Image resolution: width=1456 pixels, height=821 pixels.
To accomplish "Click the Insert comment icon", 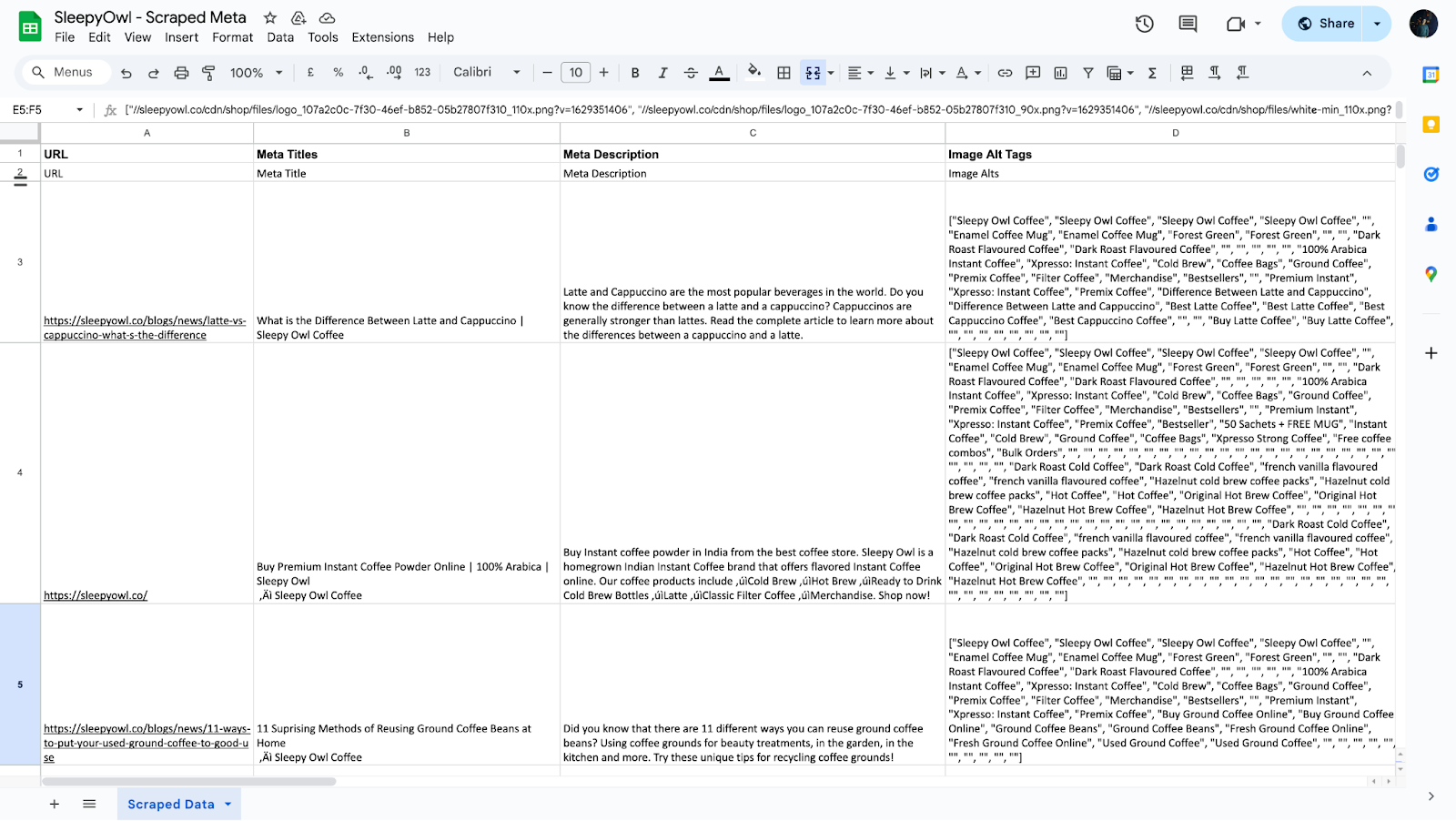I will coord(1033,73).
